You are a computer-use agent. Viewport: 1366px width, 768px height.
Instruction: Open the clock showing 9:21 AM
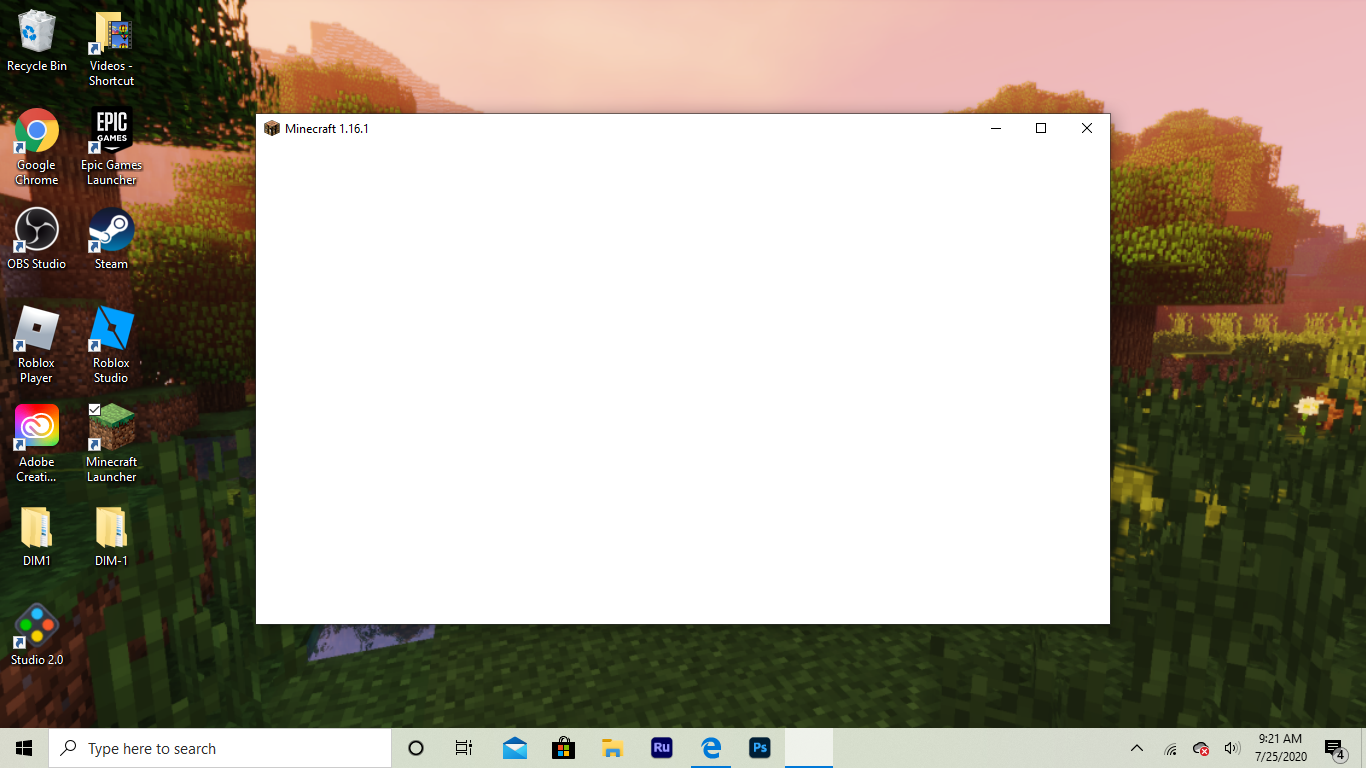1280,748
